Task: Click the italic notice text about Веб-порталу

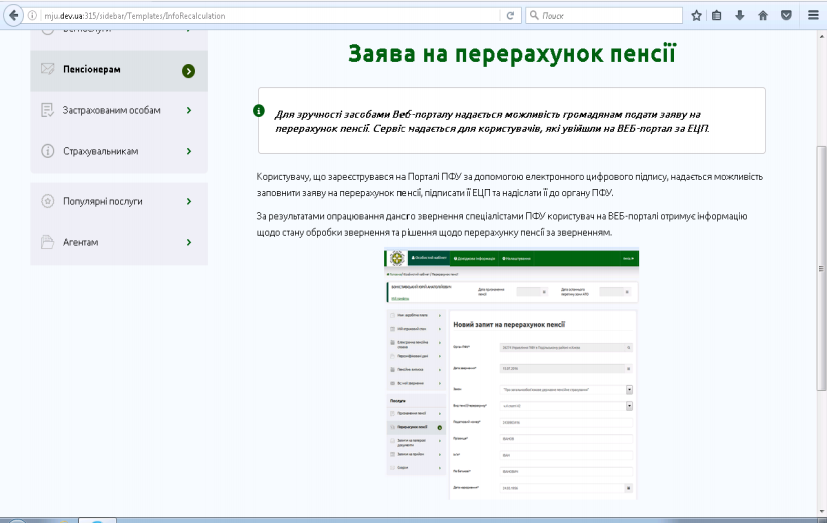Action: point(492,121)
